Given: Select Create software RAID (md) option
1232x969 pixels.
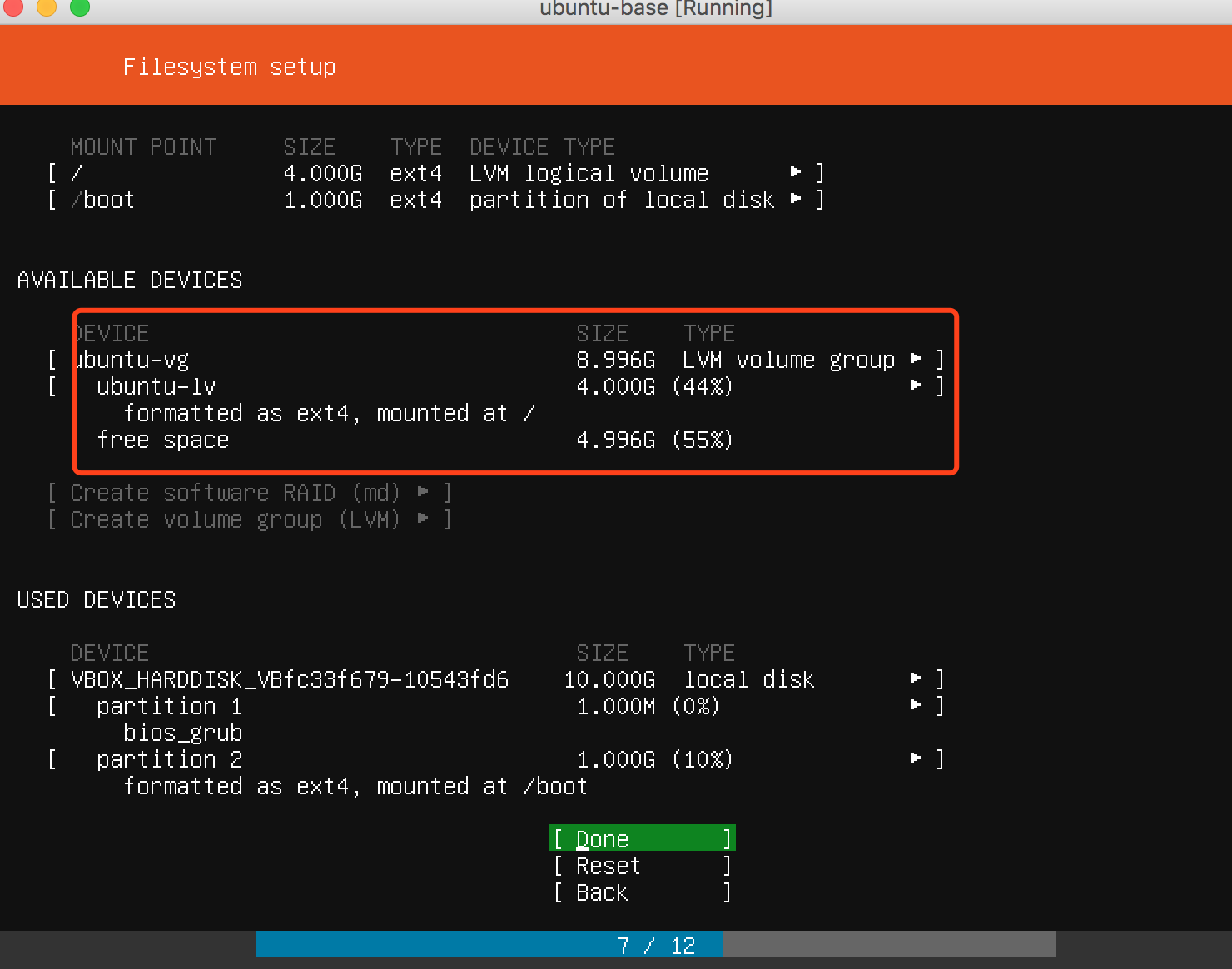Looking at the screenshot, I should pyautogui.click(x=249, y=493).
